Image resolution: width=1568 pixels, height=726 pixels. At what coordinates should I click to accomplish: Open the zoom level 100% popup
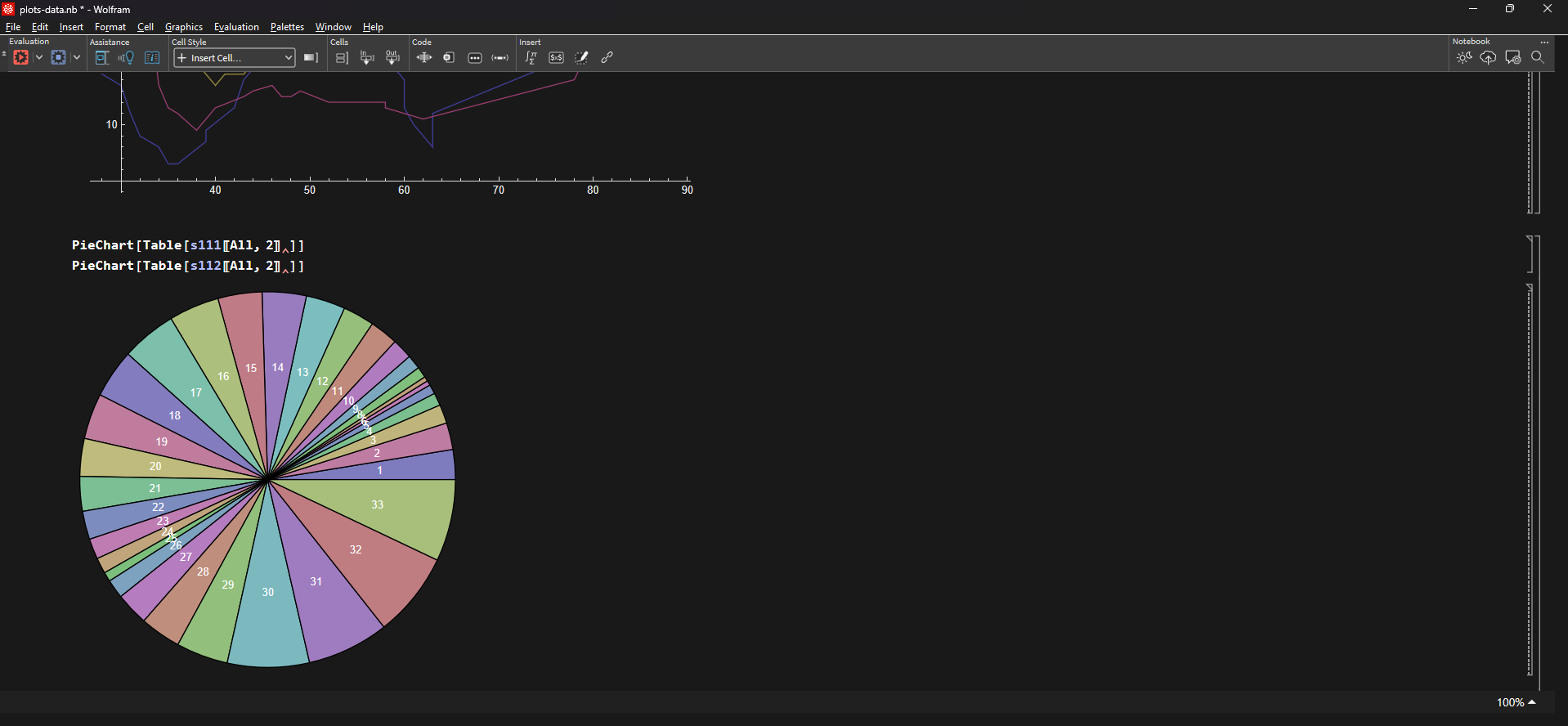pyautogui.click(x=1516, y=702)
